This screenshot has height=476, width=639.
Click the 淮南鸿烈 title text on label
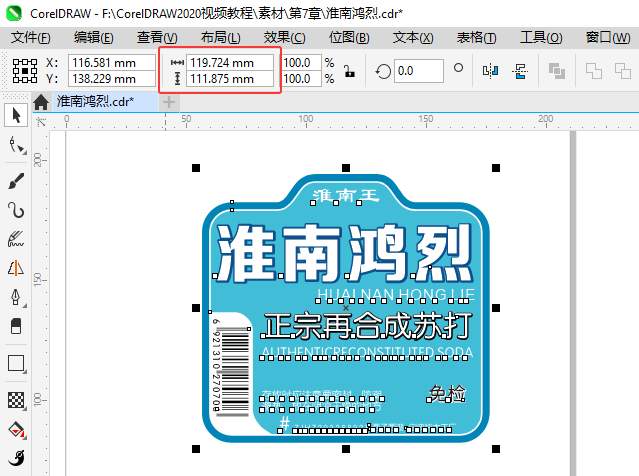pos(344,253)
